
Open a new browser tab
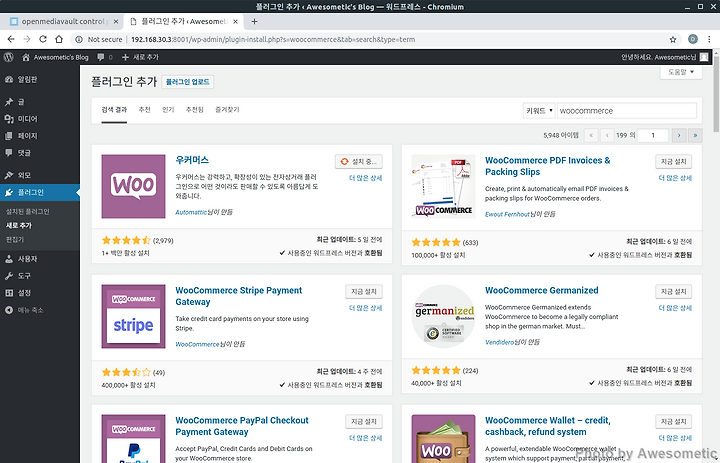tap(254, 21)
